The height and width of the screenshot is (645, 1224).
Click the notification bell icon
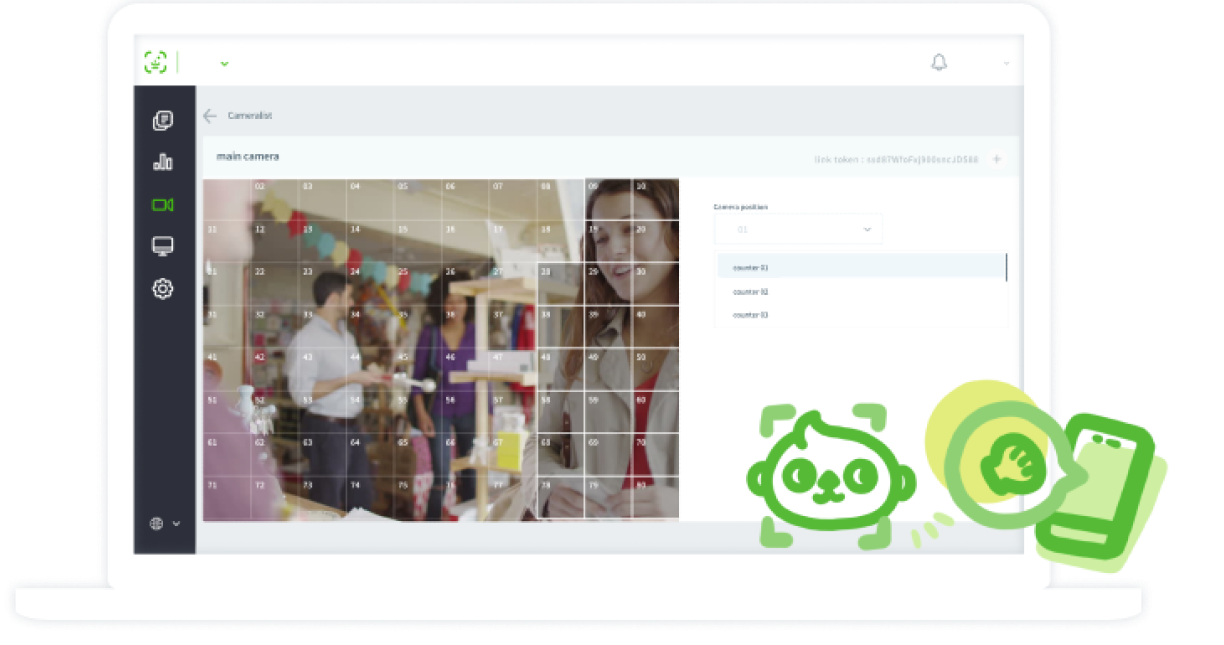(x=939, y=63)
